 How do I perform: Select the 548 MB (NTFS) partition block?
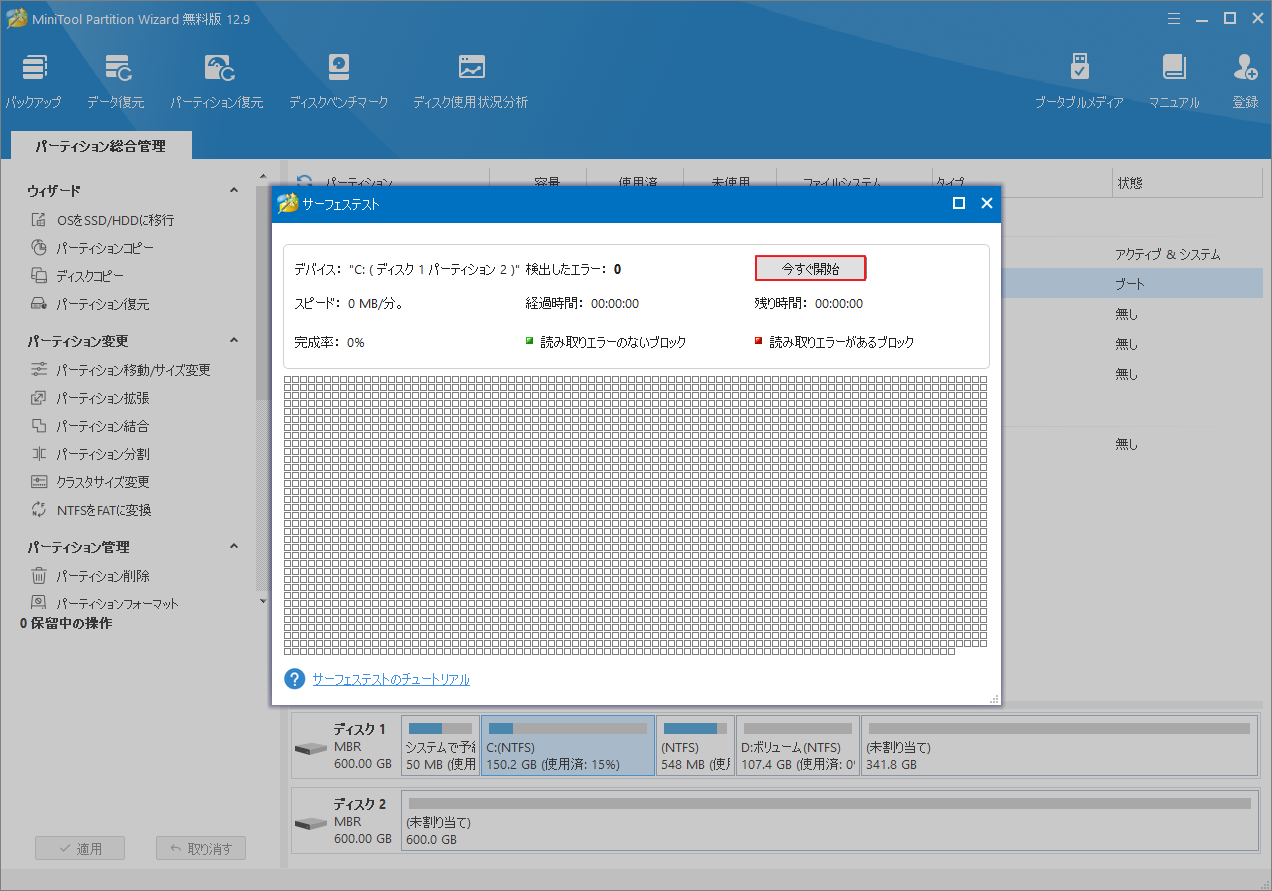click(x=696, y=745)
